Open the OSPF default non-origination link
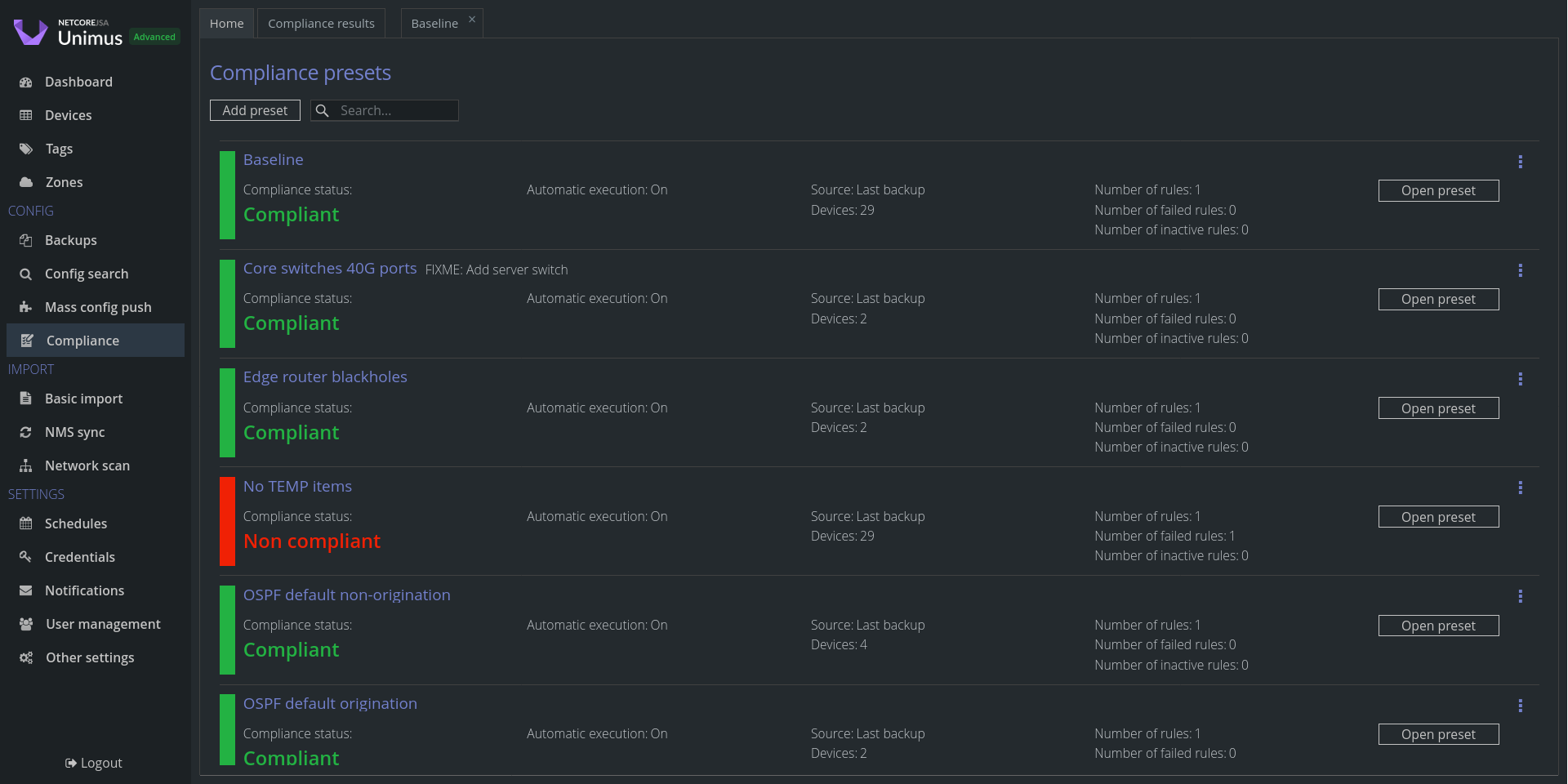The height and width of the screenshot is (784, 1568). (346, 595)
